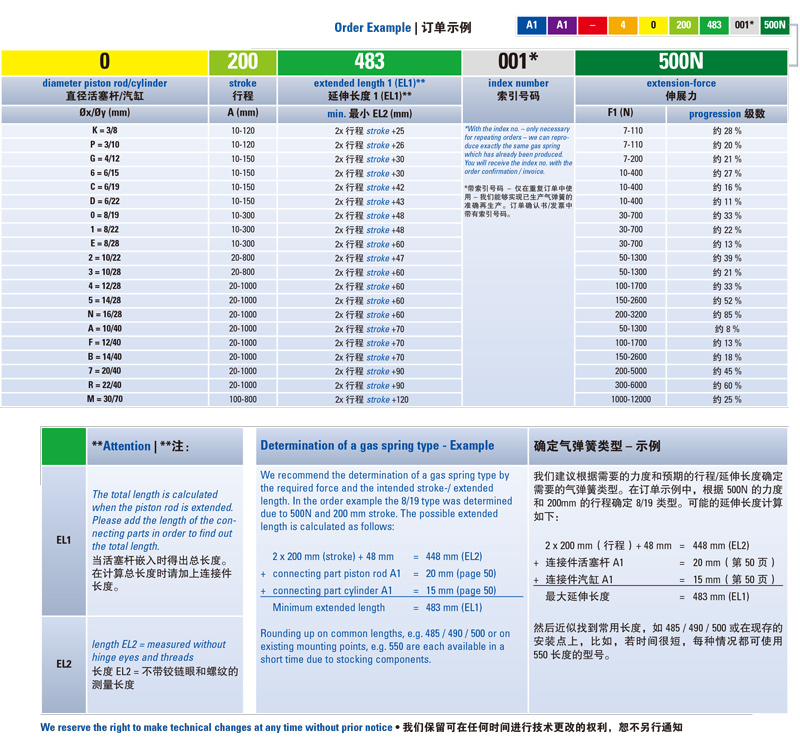Click the small grey '001*' order code box
The width and height of the screenshot is (800, 741).
744,25
